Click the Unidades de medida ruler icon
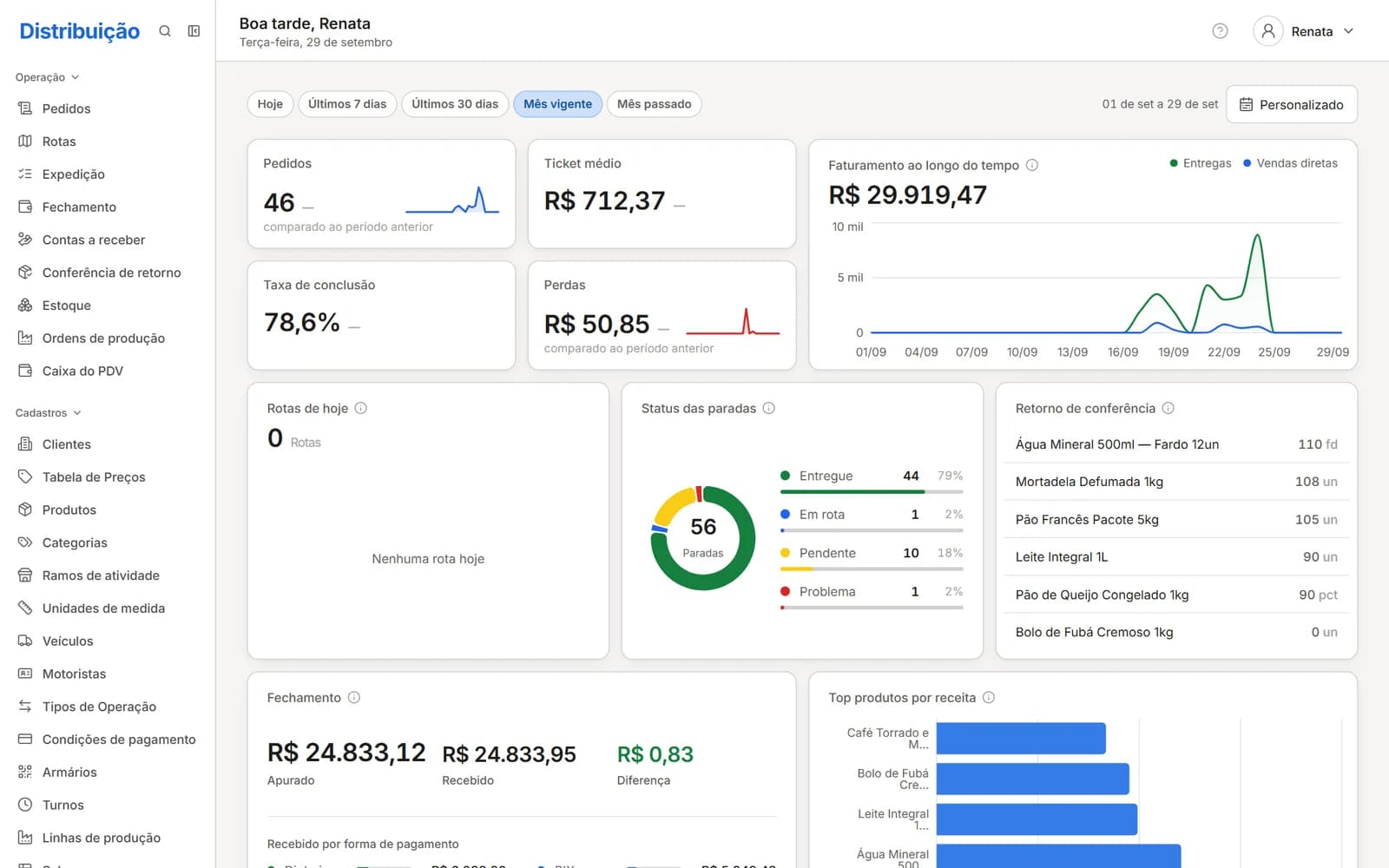The image size is (1389, 868). point(25,608)
